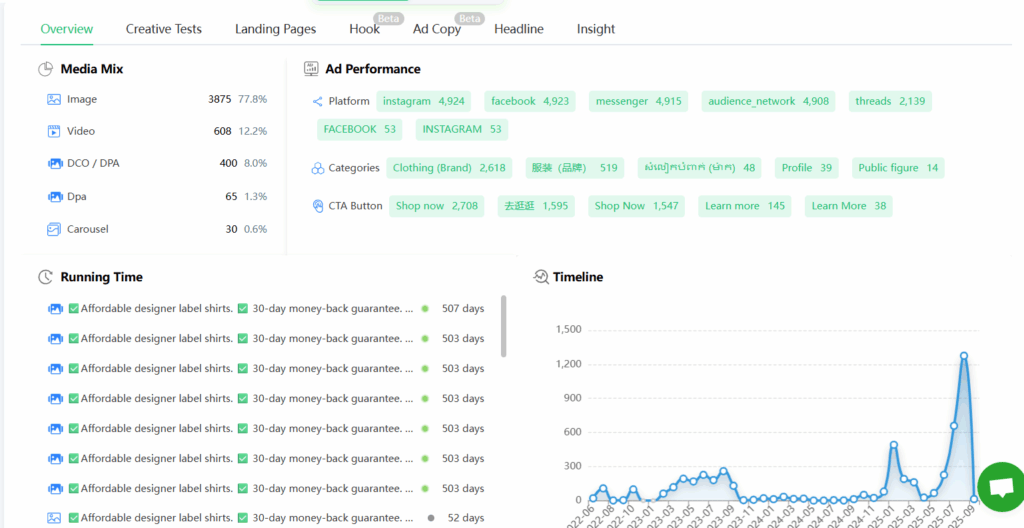Filter by instagram 4,924 platform tag

click(424, 101)
